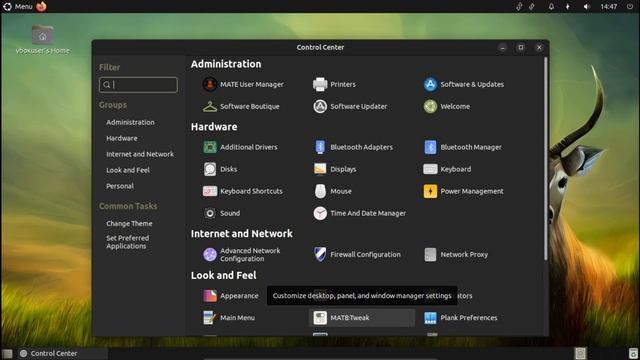Open Keyboard Shortcuts icon
Viewport: 640px width, 360px height.
210,191
